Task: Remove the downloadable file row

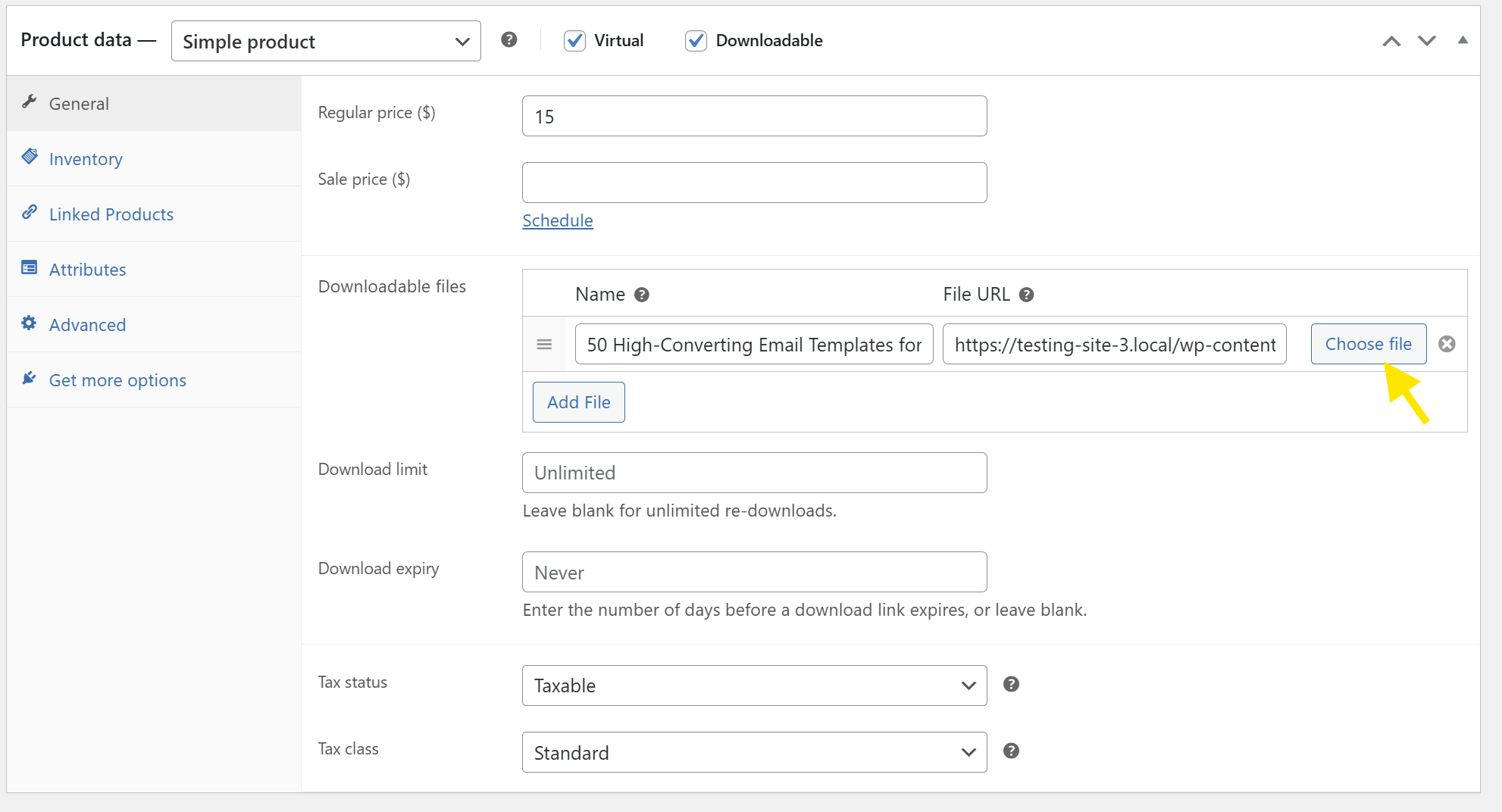Action: point(1447,344)
